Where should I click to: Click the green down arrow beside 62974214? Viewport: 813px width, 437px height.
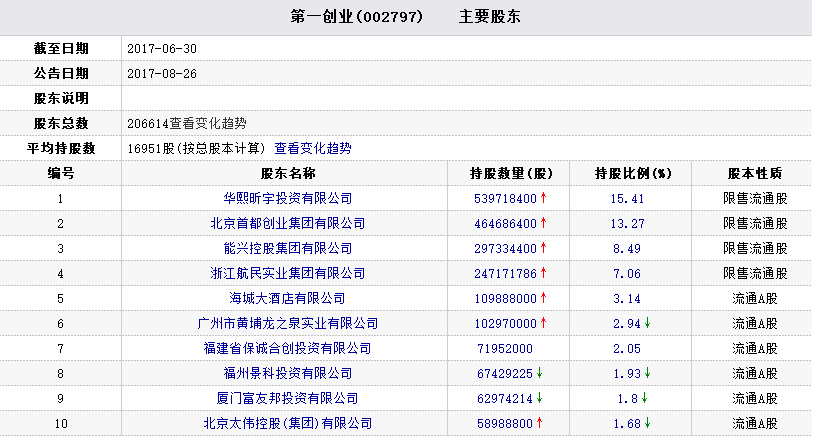coord(540,398)
